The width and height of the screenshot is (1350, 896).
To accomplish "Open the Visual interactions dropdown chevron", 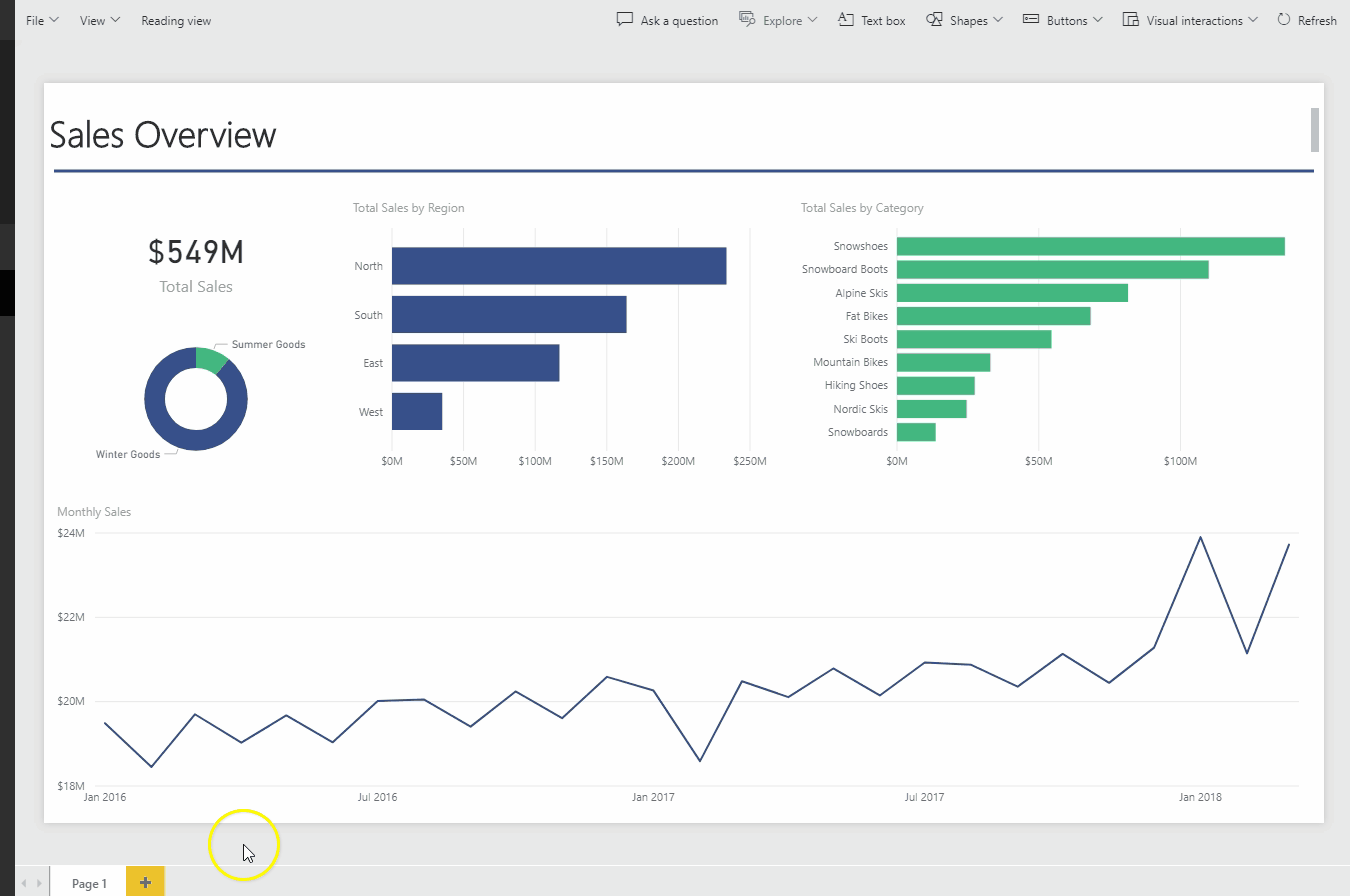I will tap(1253, 20).
